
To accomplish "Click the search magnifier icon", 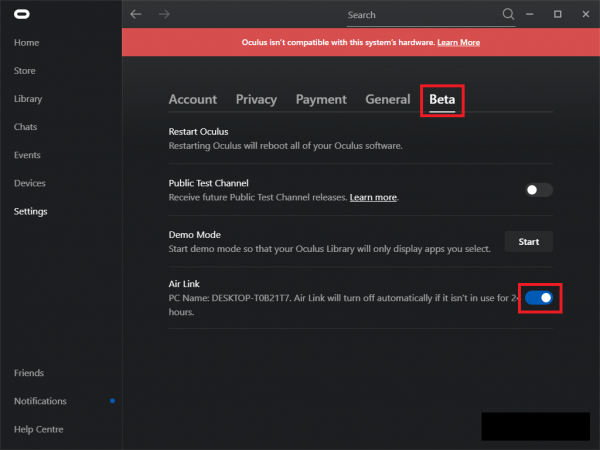I will (x=508, y=15).
